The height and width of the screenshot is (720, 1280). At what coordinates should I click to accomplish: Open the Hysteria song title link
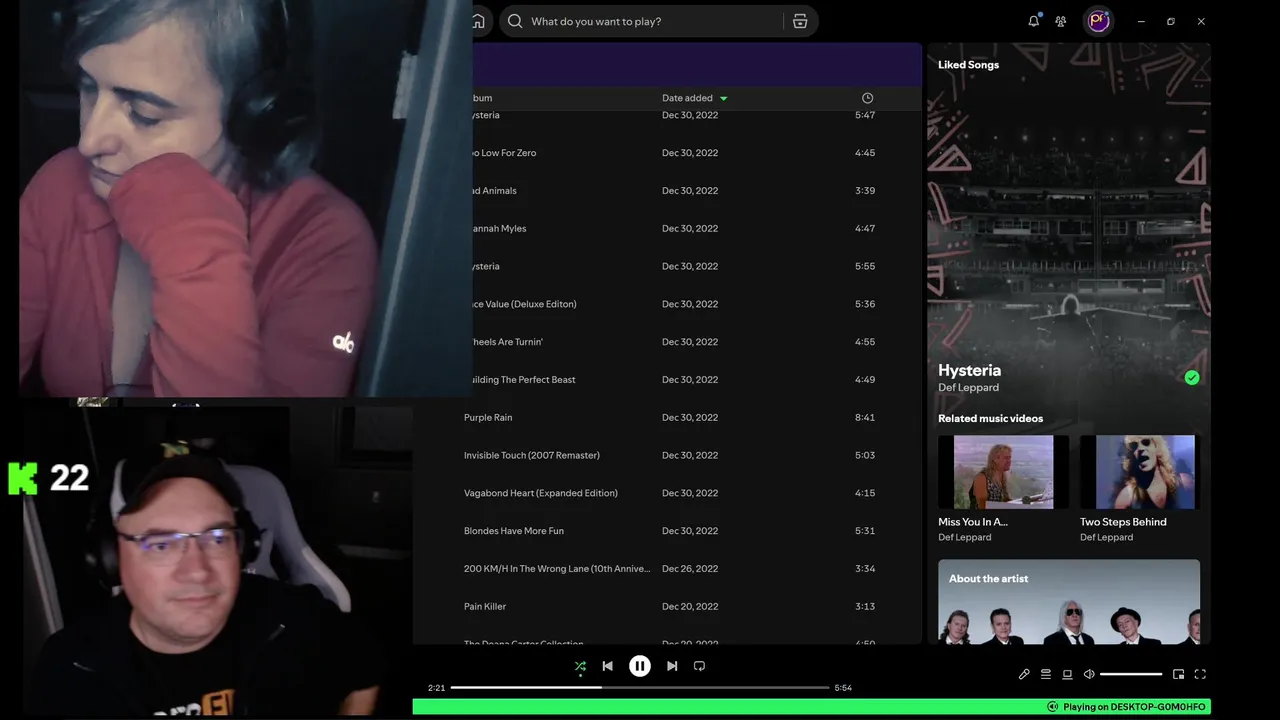tap(969, 370)
